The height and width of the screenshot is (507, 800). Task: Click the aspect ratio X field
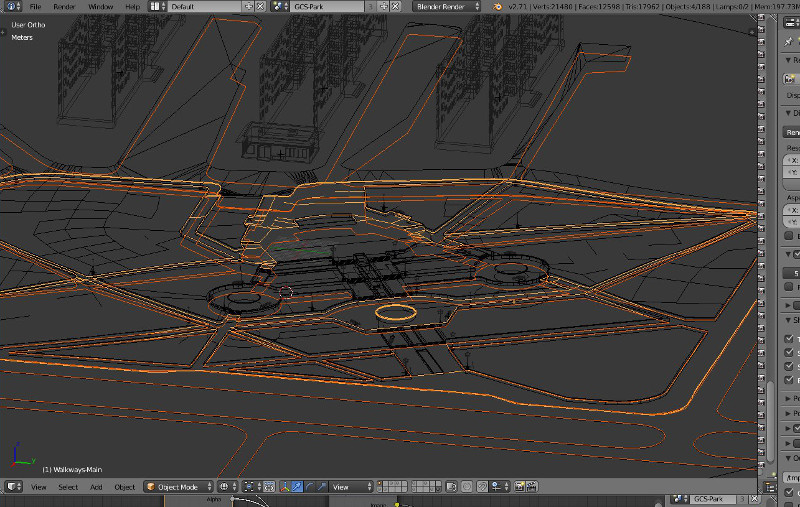click(x=791, y=210)
